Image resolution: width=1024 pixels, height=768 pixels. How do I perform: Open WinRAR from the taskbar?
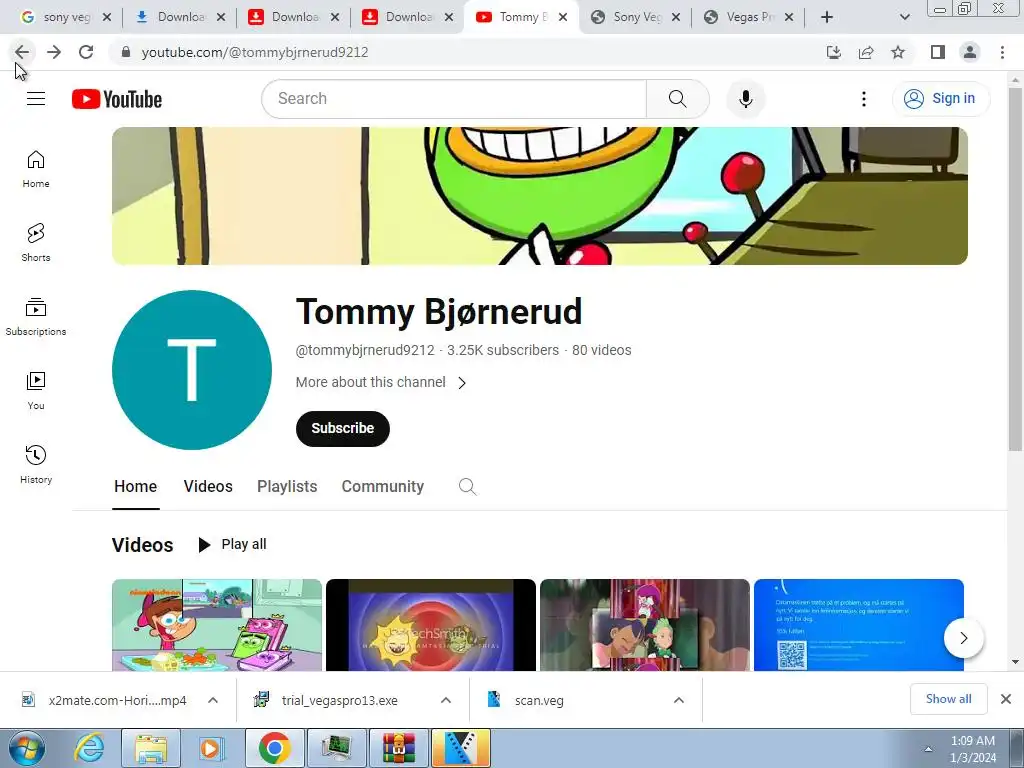[399, 748]
